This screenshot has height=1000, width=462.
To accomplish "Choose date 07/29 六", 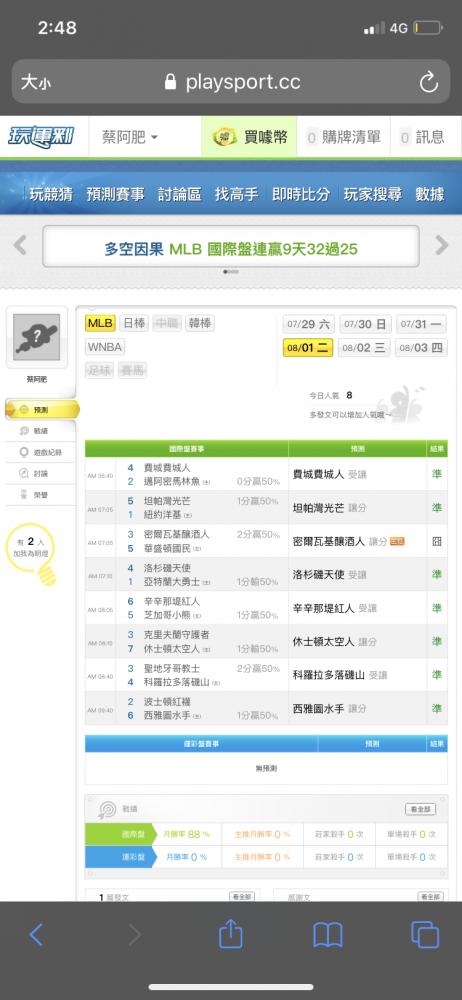I will [308, 324].
